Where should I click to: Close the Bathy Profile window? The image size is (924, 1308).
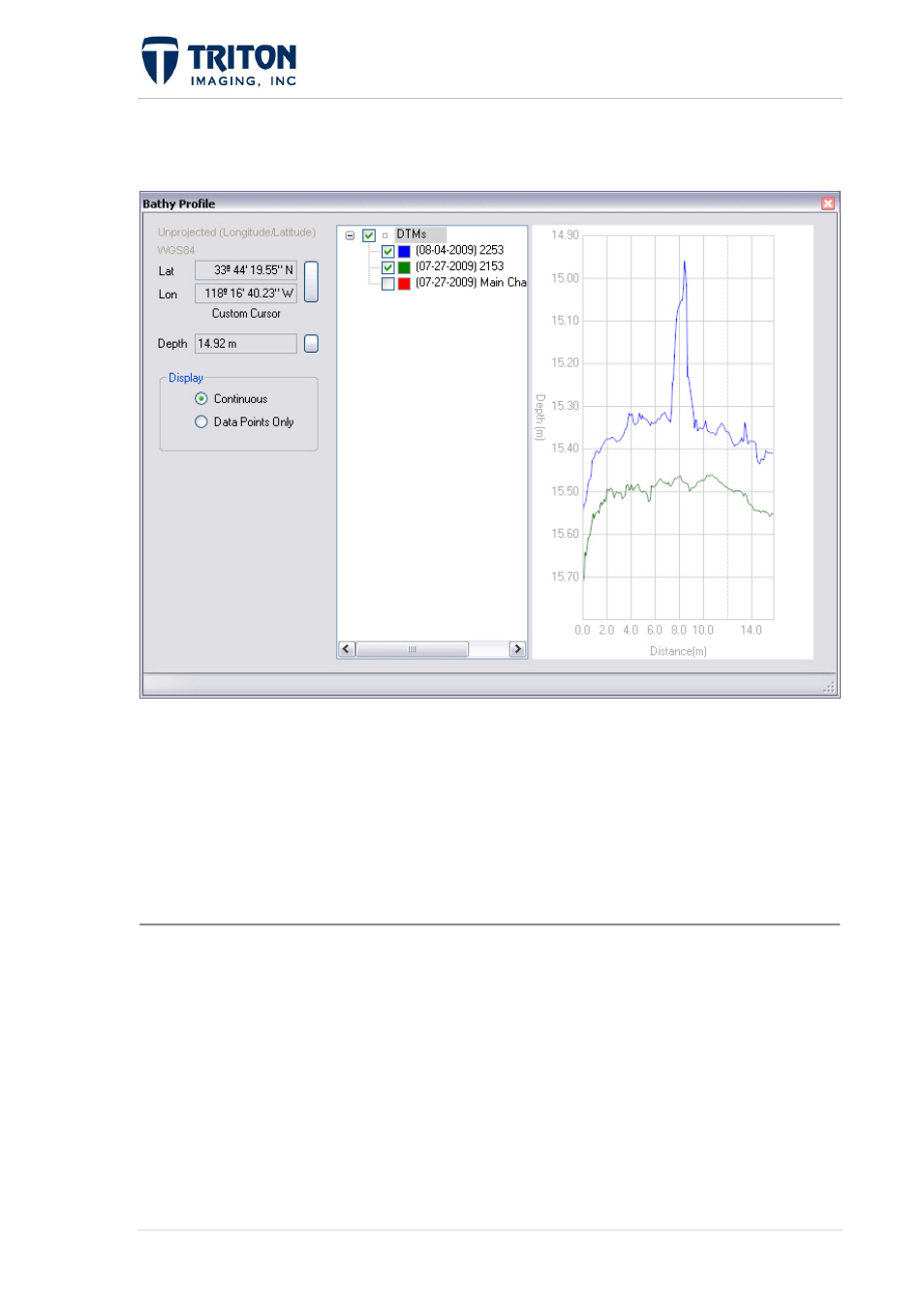[x=828, y=203]
